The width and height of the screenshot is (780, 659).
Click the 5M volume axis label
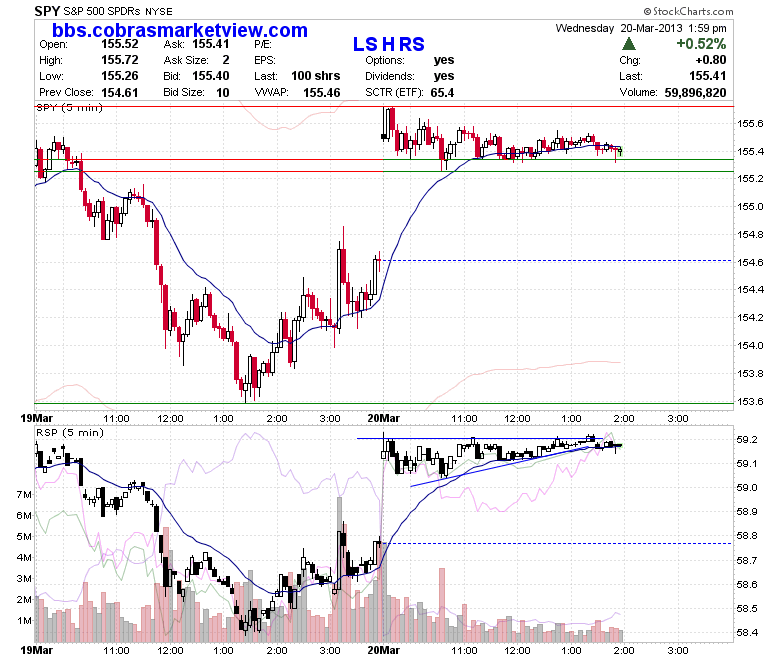24,536
